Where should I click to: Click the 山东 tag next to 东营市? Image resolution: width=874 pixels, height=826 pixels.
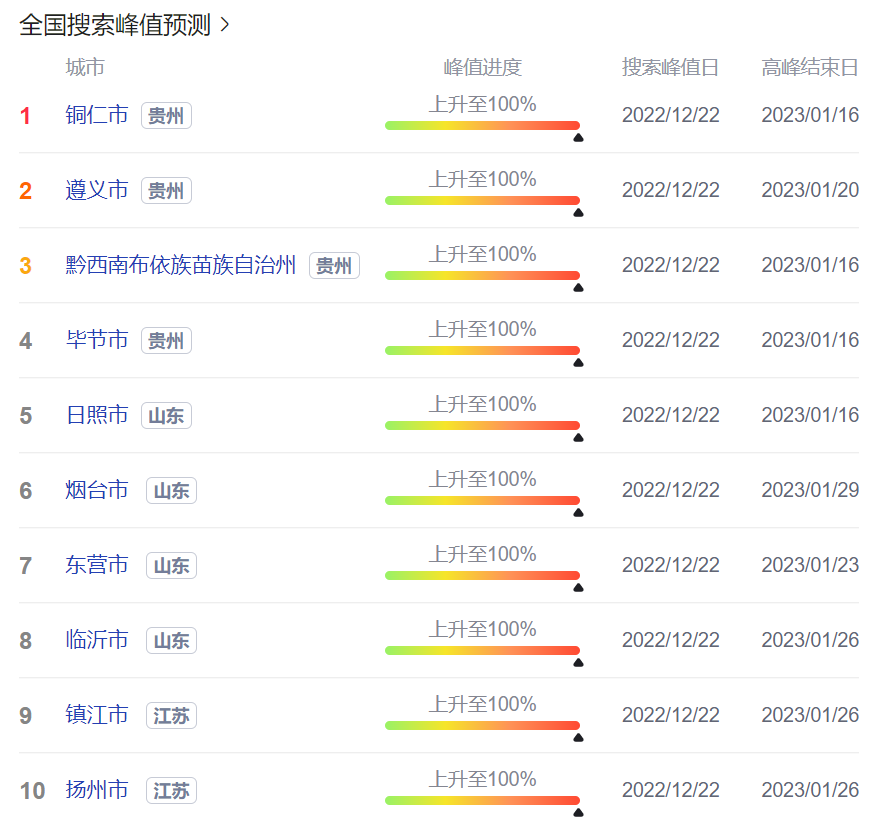point(172,566)
